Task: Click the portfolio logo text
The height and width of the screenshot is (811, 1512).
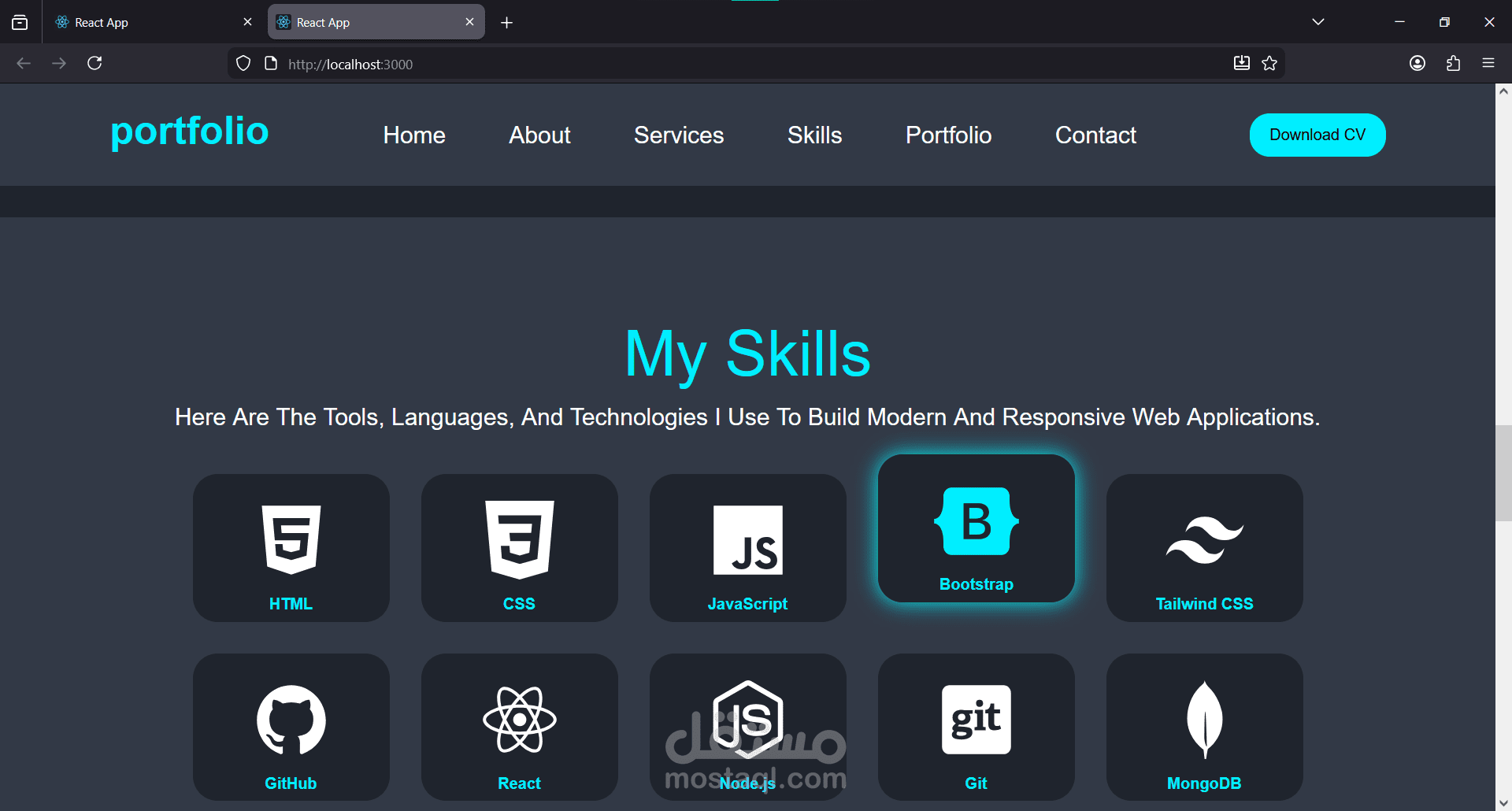Action: click(190, 131)
